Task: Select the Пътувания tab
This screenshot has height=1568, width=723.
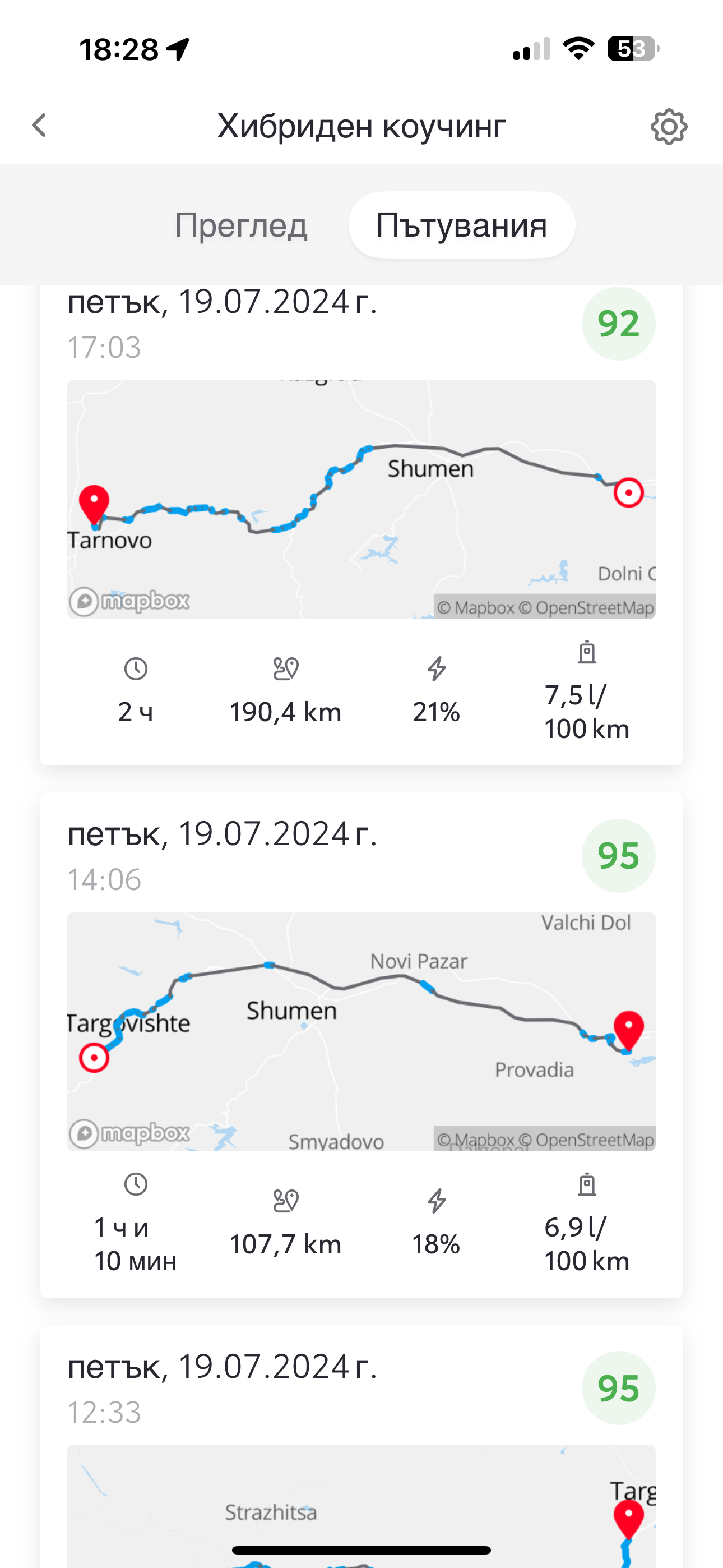Action: tap(461, 225)
